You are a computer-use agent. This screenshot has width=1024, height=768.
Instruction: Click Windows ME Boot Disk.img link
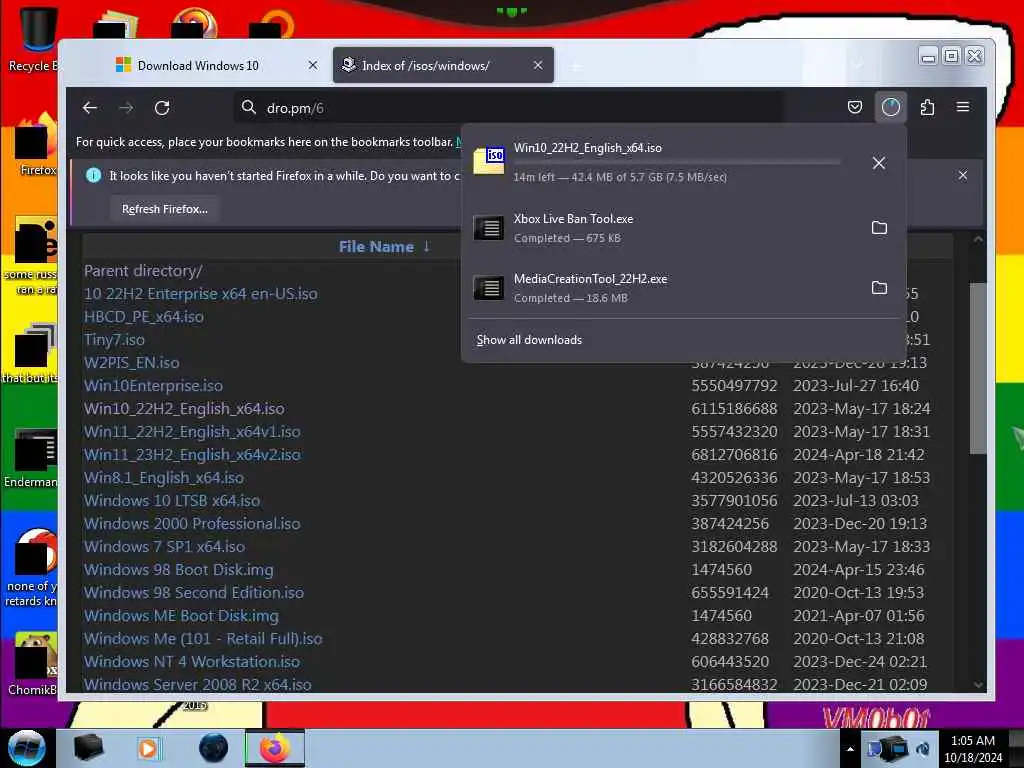pos(181,616)
